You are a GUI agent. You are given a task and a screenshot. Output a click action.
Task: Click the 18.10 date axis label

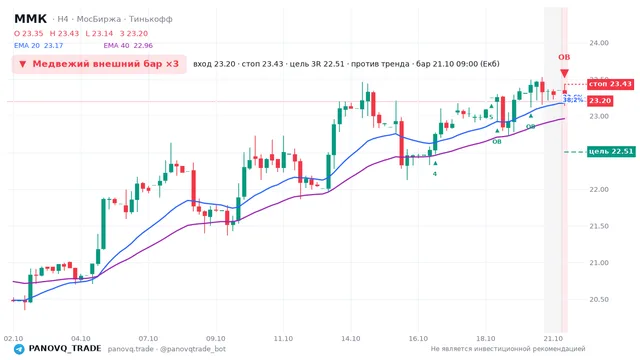[486, 339]
